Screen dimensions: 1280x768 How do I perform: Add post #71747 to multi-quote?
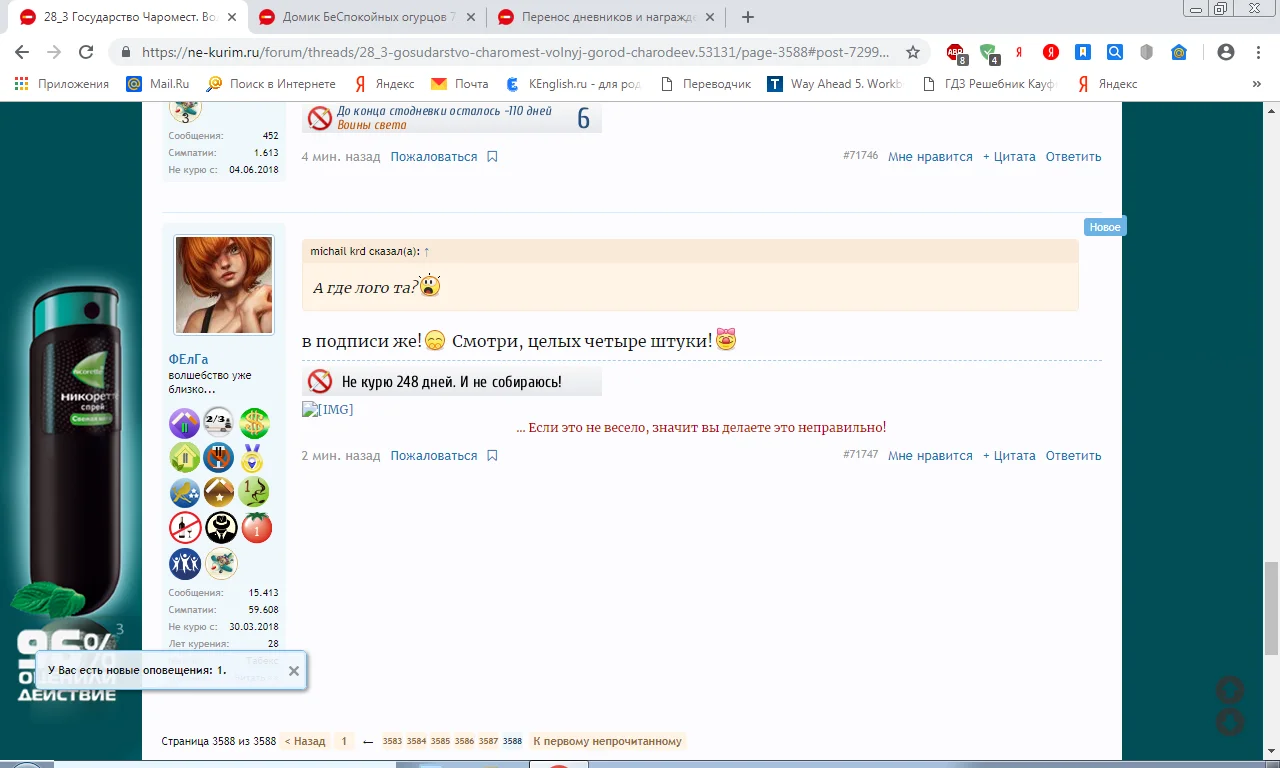1009,456
